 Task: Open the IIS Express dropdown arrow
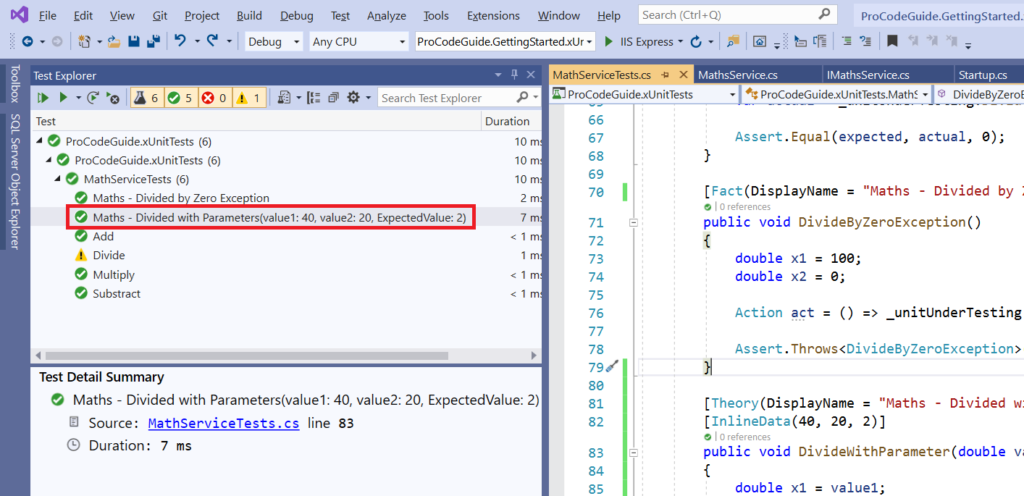point(680,42)
